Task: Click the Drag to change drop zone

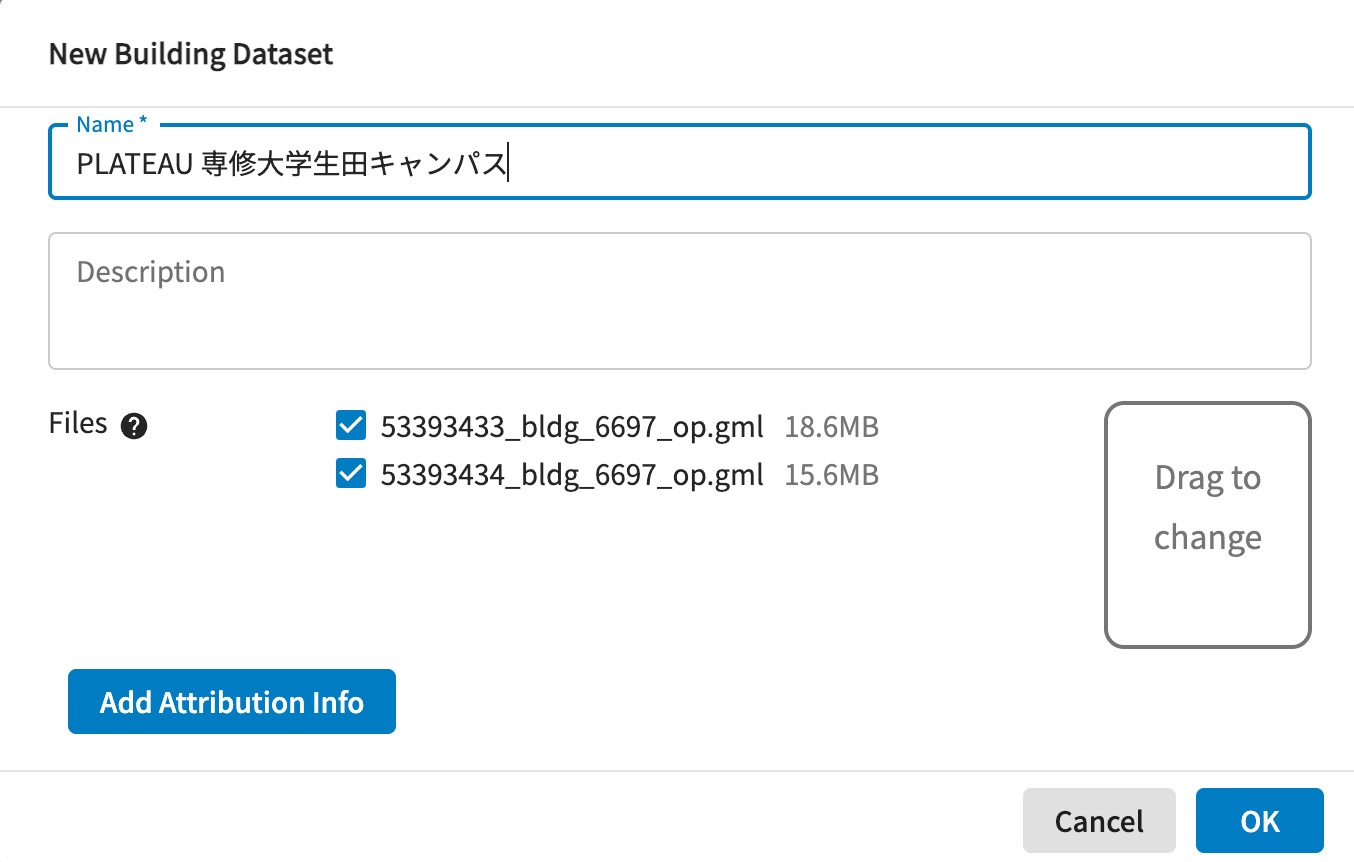Action: [x=1207, y=525]
